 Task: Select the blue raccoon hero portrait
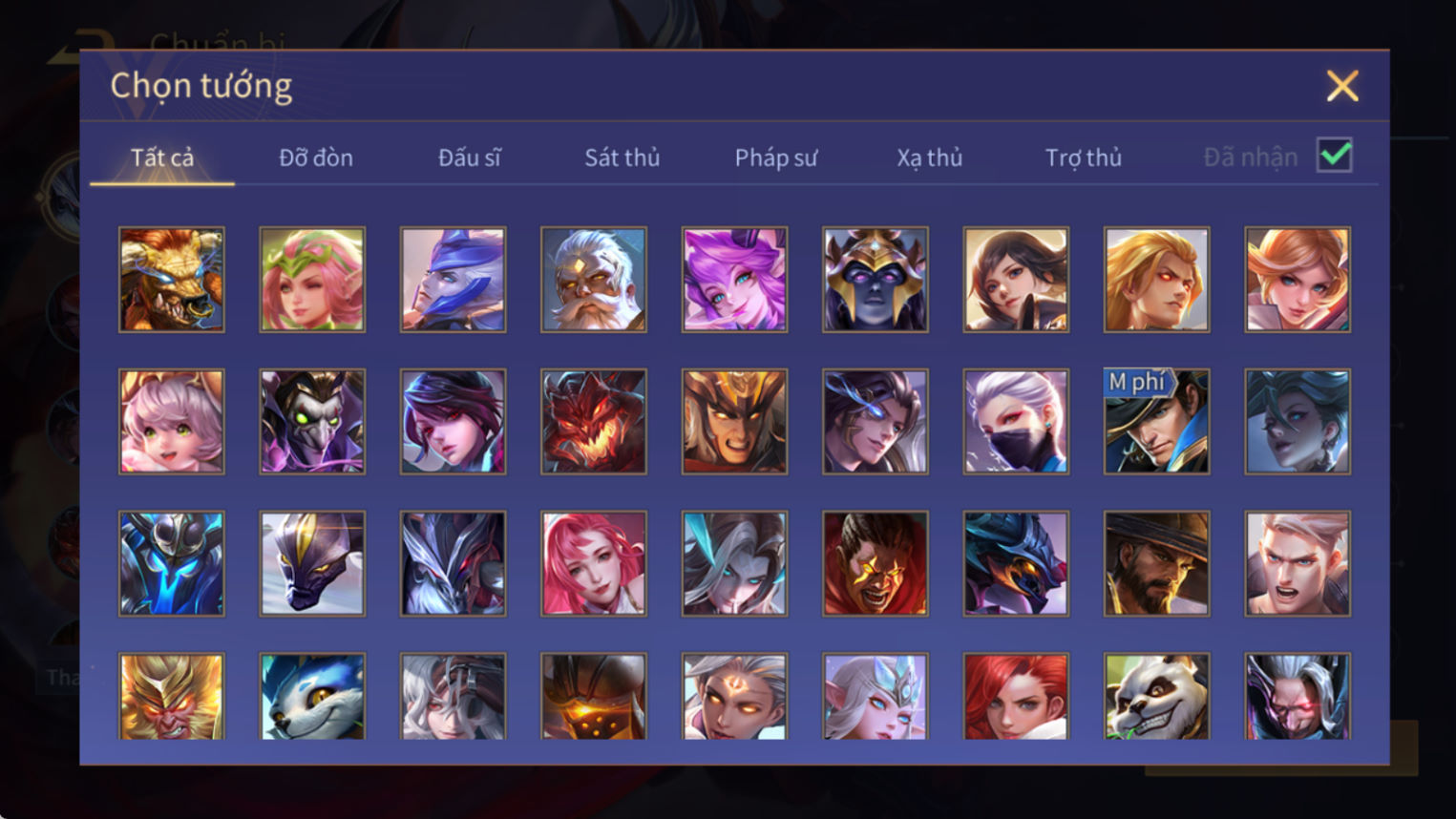click(x=312, y=697)
